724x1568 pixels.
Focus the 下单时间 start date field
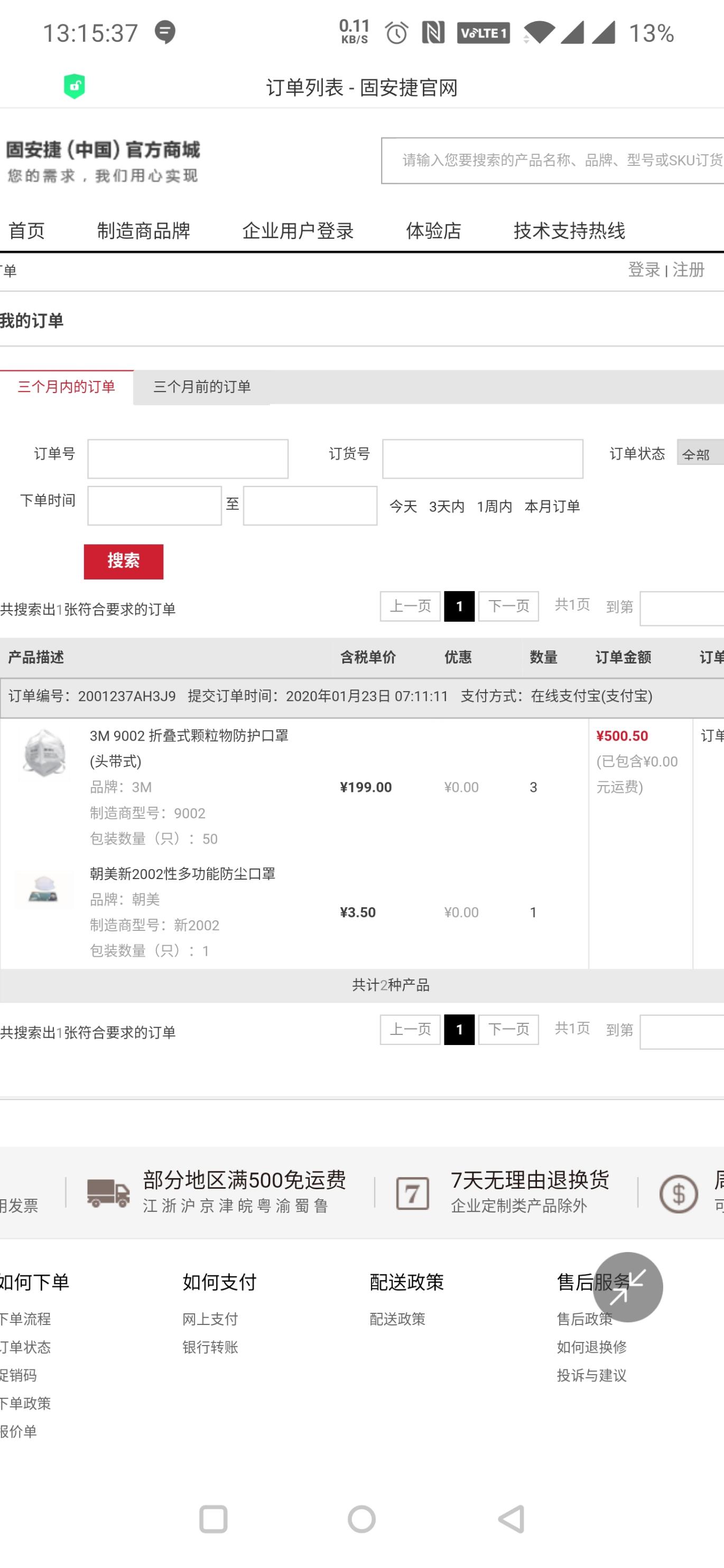click(154, 505)
